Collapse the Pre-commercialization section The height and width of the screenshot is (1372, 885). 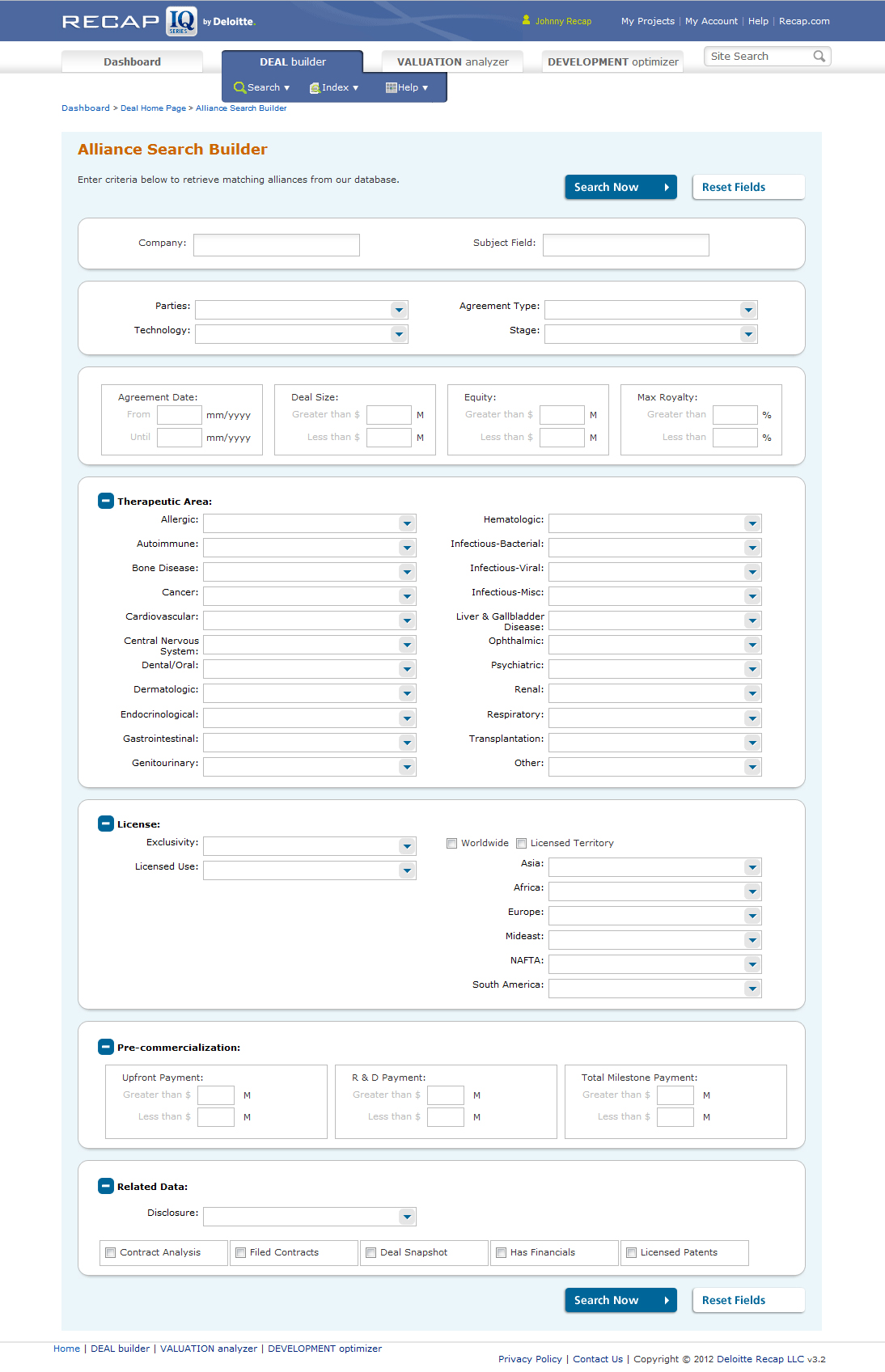point(106,1047)
